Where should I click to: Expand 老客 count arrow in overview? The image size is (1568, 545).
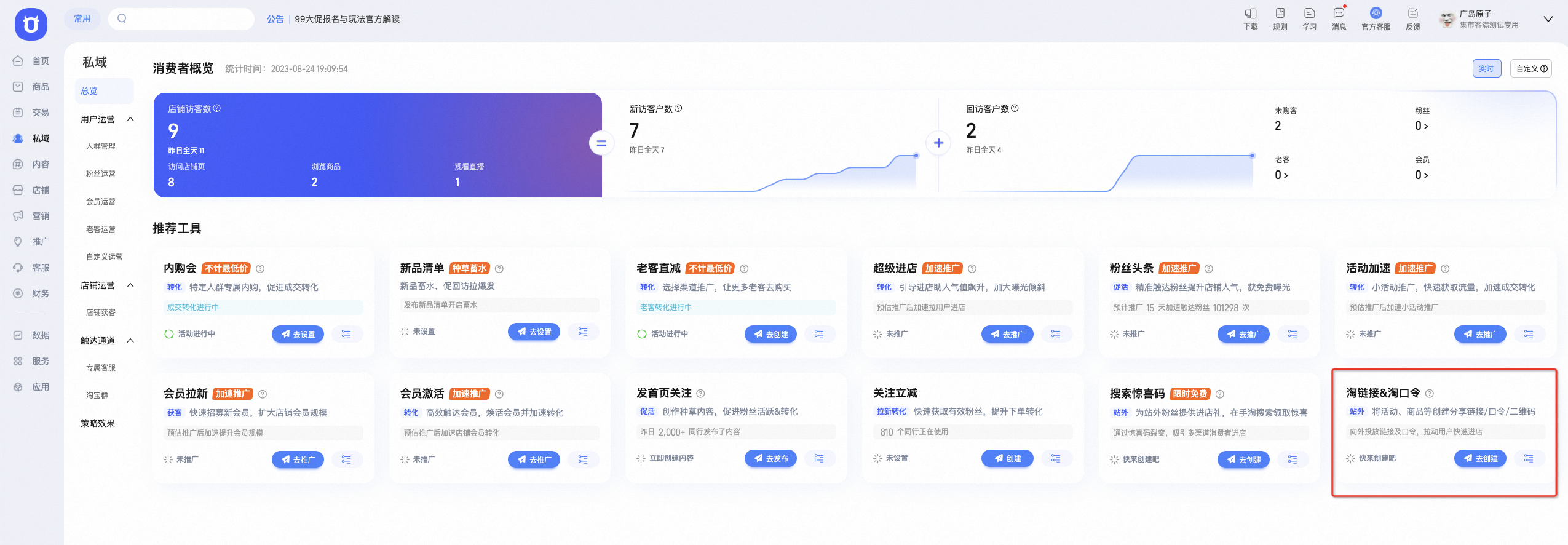(x=1285, y=175)
